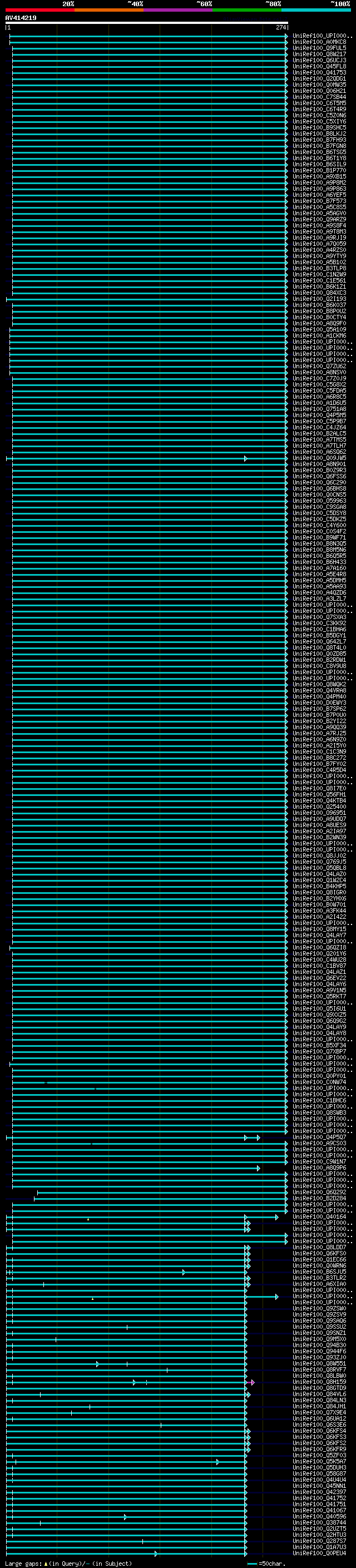The width and height of the screenshot is (356, 1568).
Task: Select label UniRef100_Q8H159
Action: click(319, 1382)
